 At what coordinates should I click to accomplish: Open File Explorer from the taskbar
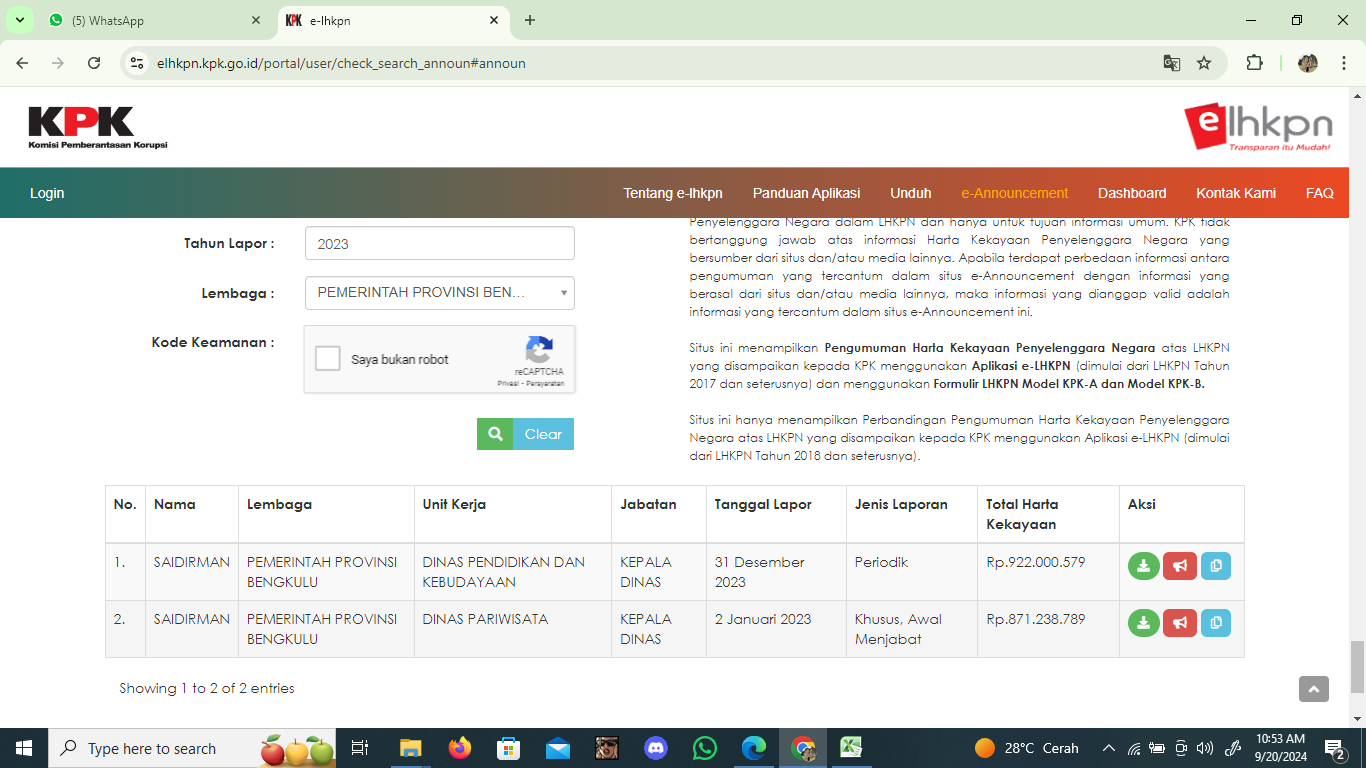411,748
